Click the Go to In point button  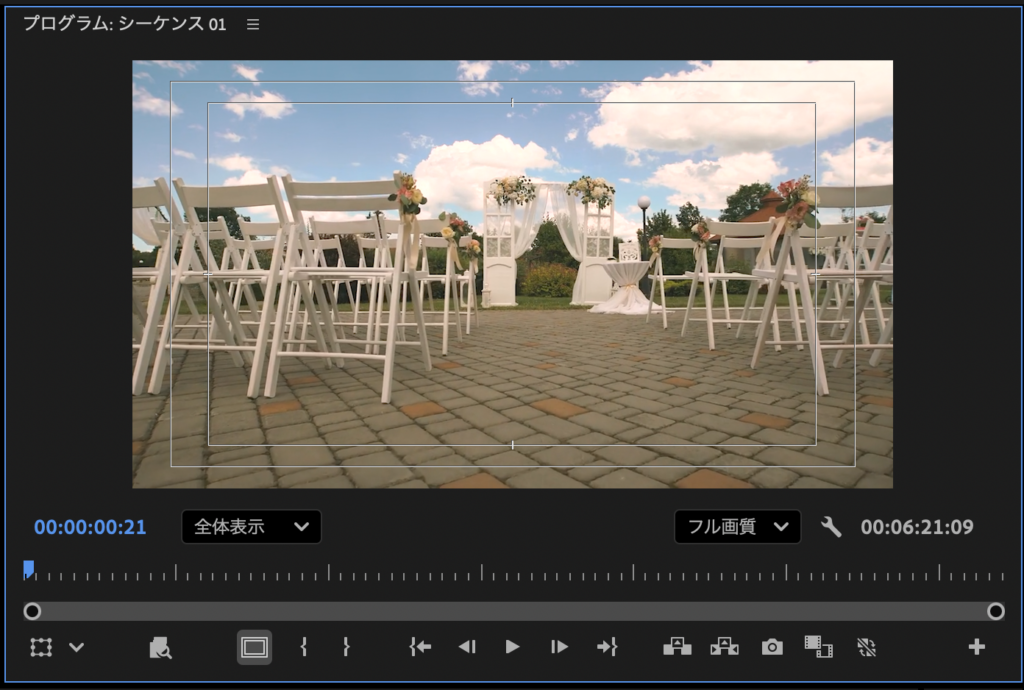pos(420,647)
